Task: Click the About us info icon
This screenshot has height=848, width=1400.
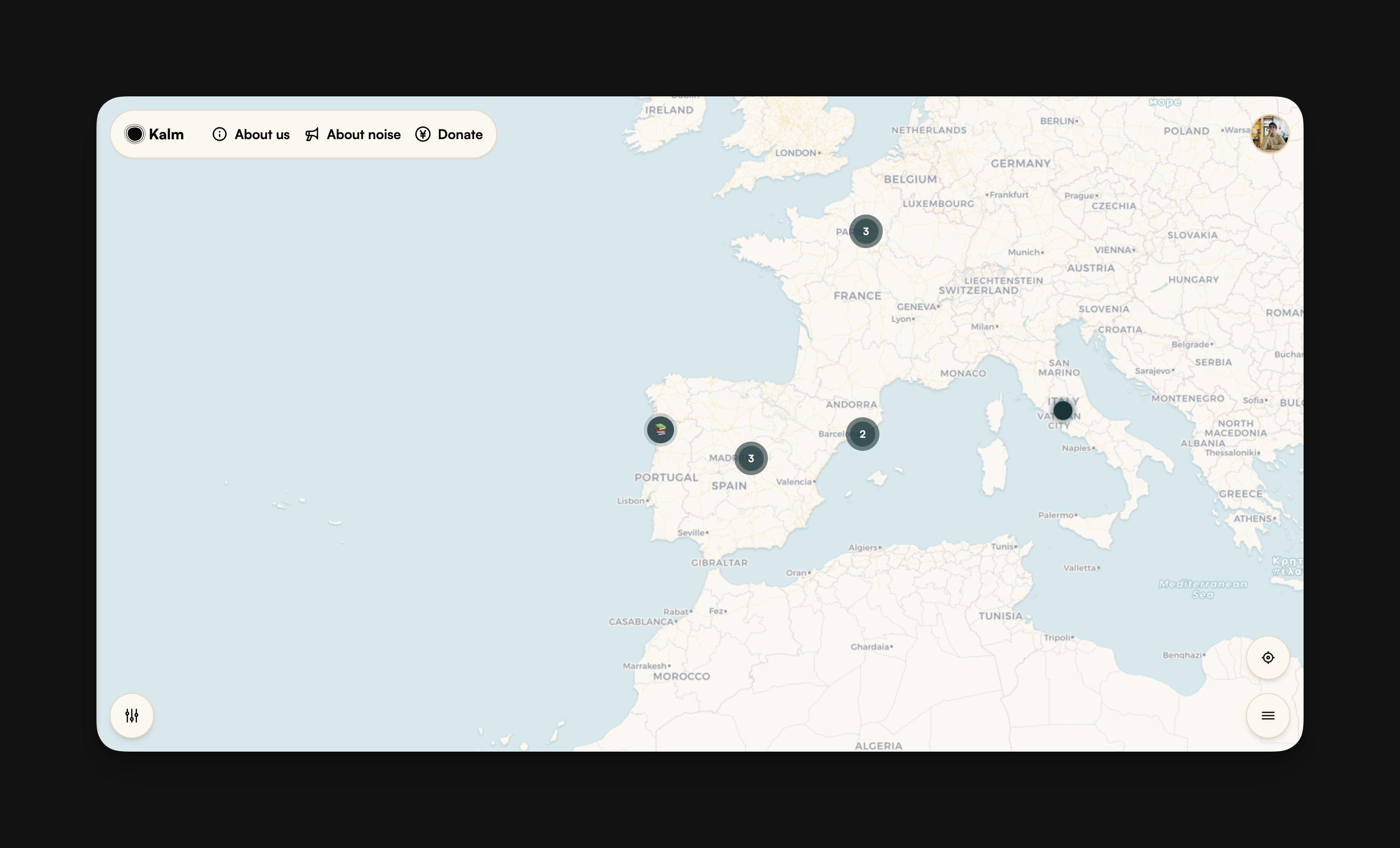Action: pyautogui.click(x=219, y=134)
